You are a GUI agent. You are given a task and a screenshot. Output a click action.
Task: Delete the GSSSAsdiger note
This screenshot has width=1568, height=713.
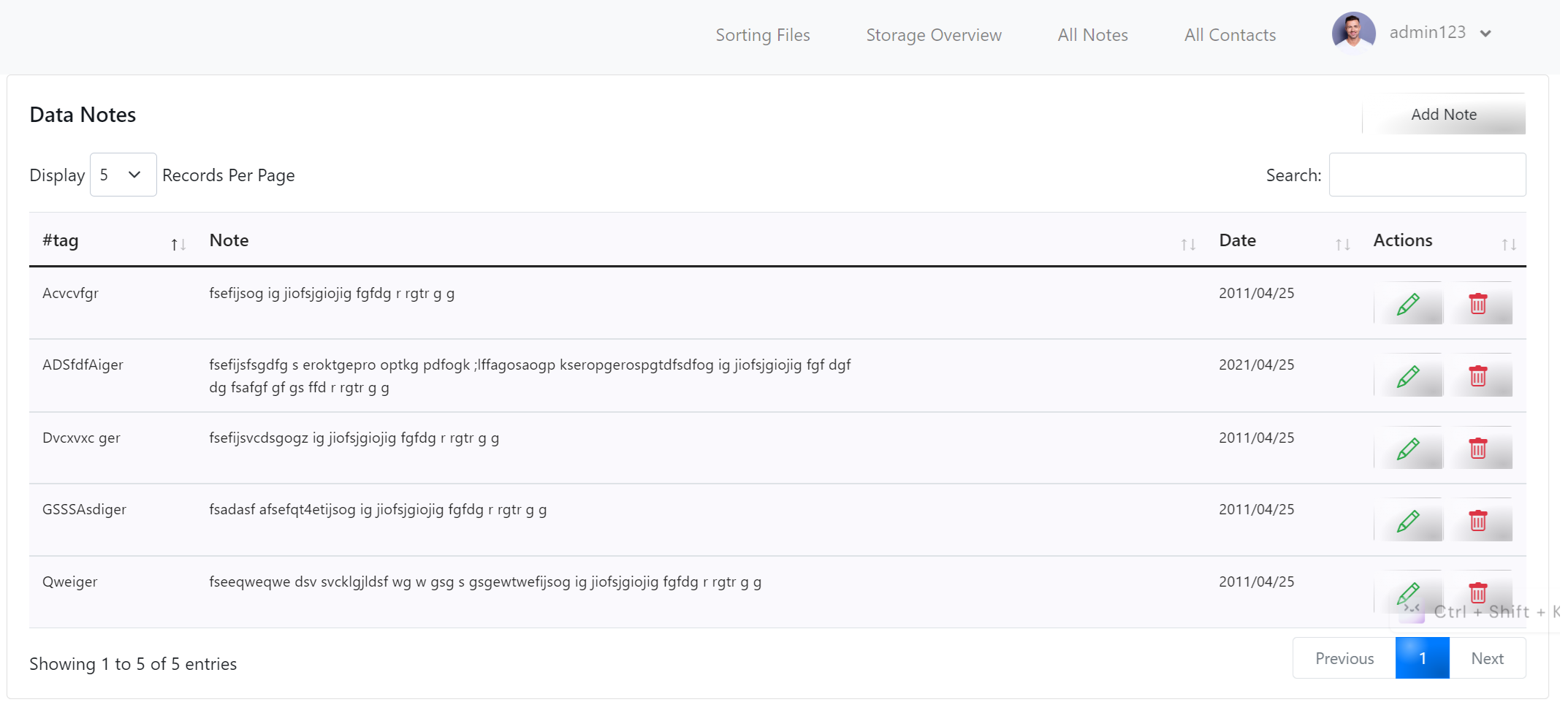click(1478, 520)
